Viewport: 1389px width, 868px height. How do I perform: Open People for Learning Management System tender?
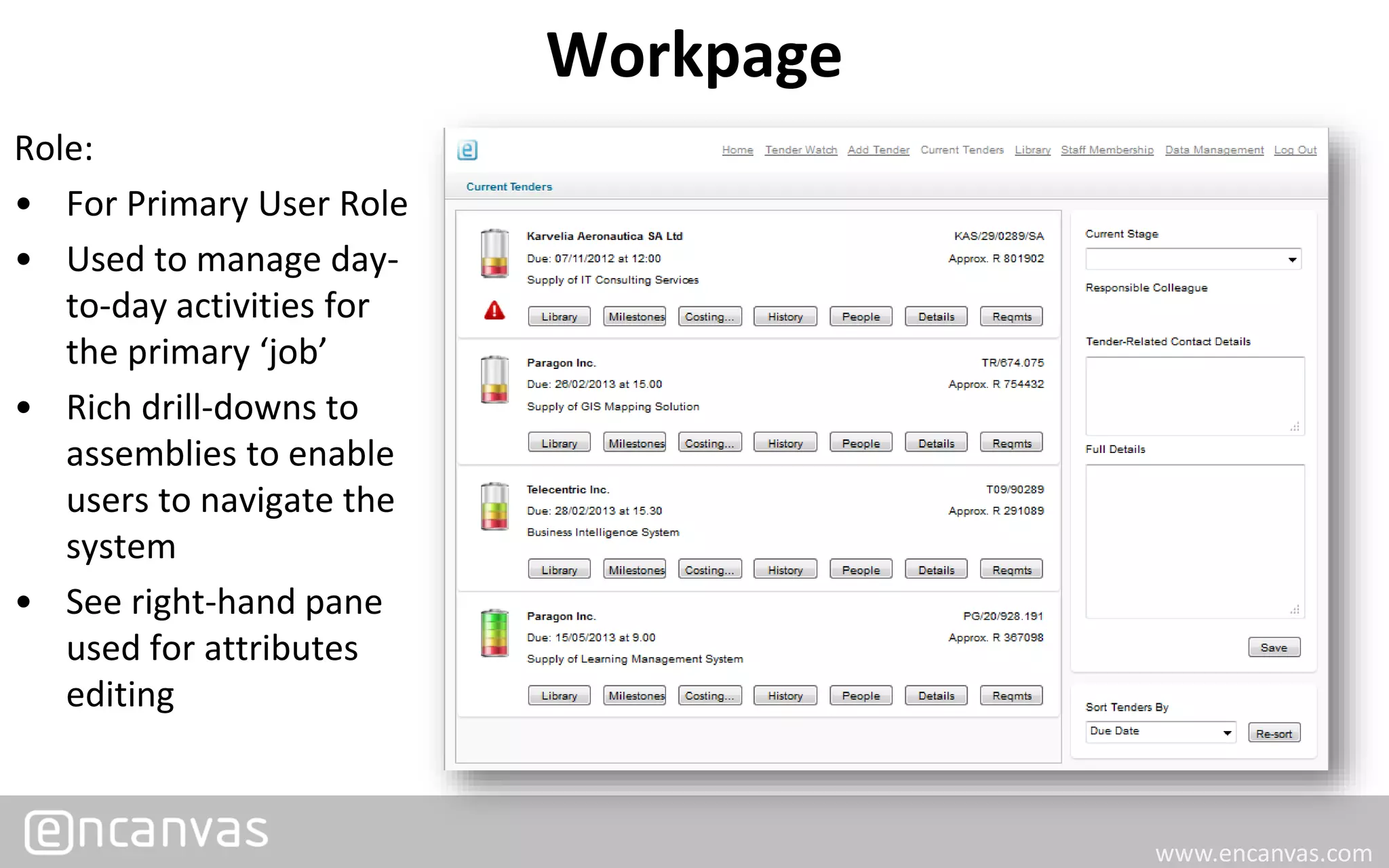tap(861, 696)
